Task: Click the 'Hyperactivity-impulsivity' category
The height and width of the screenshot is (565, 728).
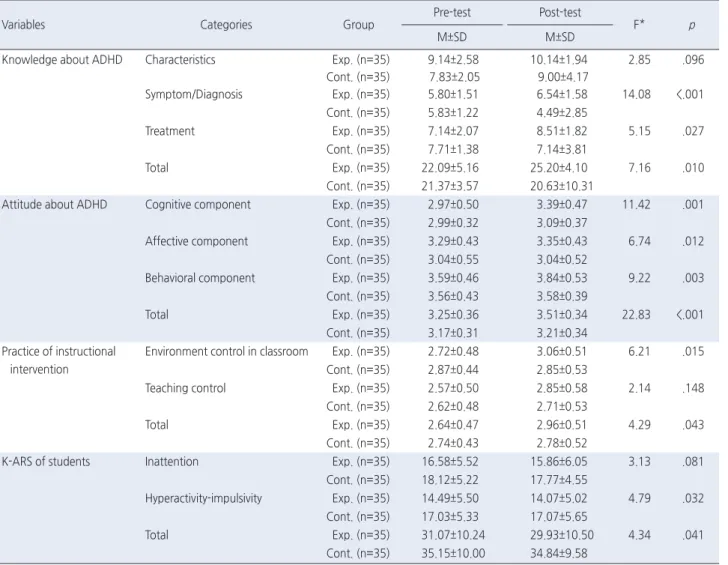Action: [203, 498]
